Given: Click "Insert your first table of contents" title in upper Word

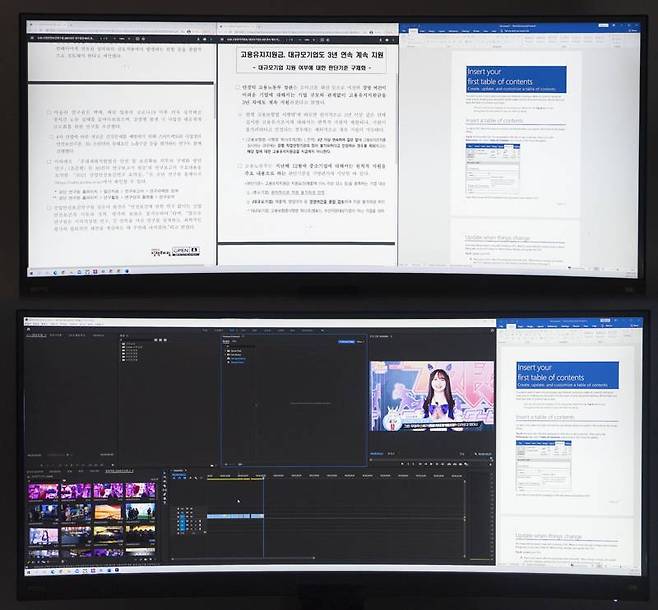Looking at the screenshot, I should (x=500, y=76).
